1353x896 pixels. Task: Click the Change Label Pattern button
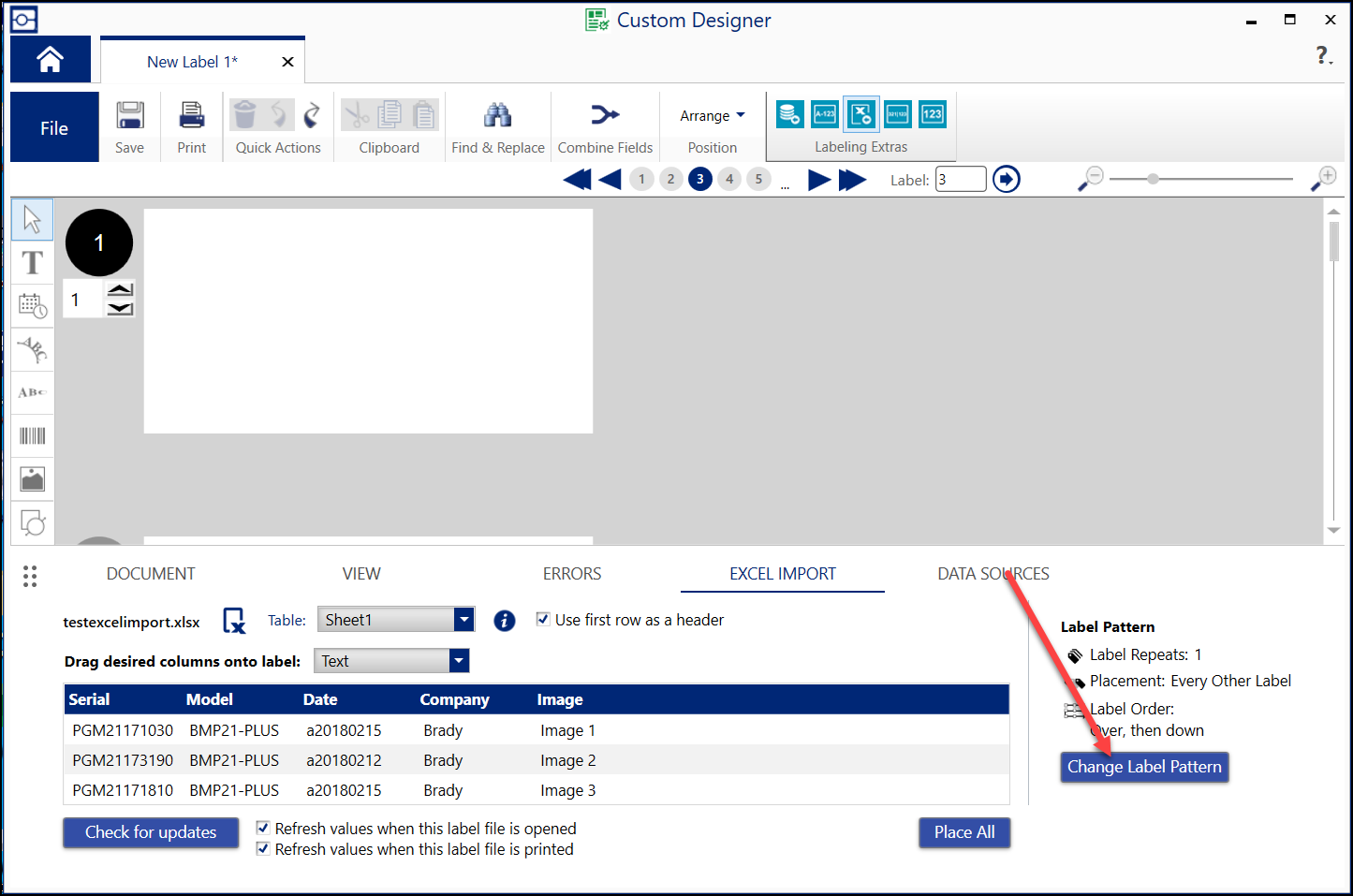point(1144,767)
